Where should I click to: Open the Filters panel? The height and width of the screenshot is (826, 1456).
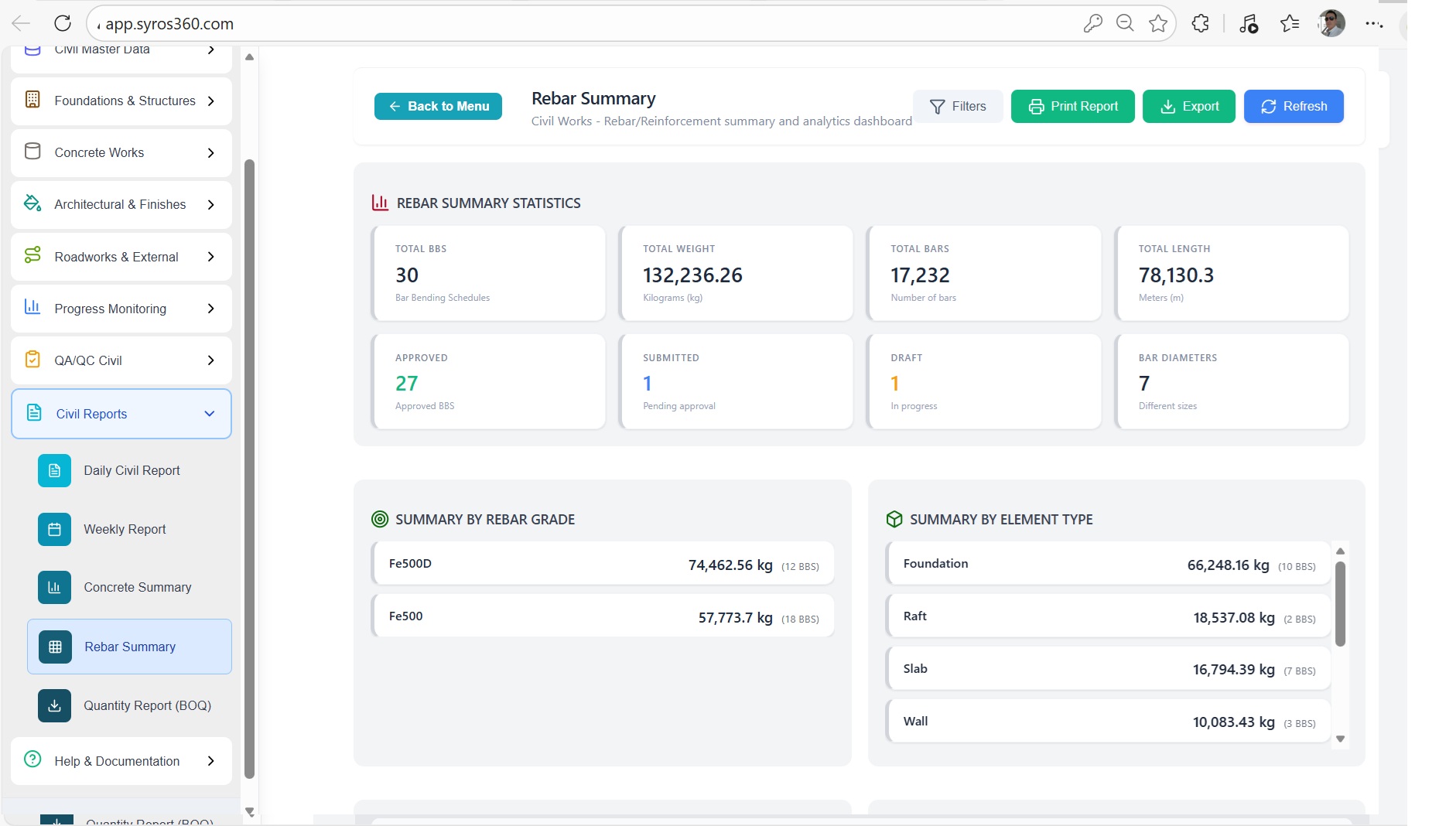[958, 106]
